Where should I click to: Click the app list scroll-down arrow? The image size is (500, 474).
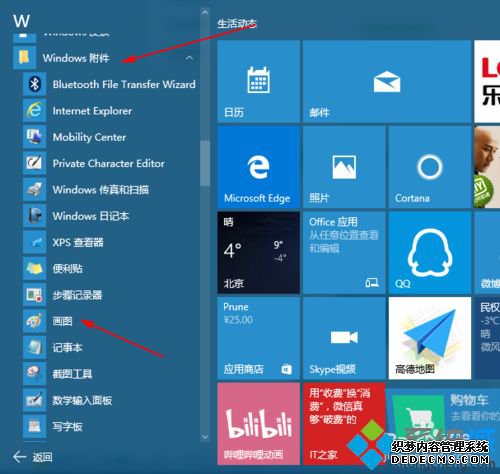coord(205,436)
